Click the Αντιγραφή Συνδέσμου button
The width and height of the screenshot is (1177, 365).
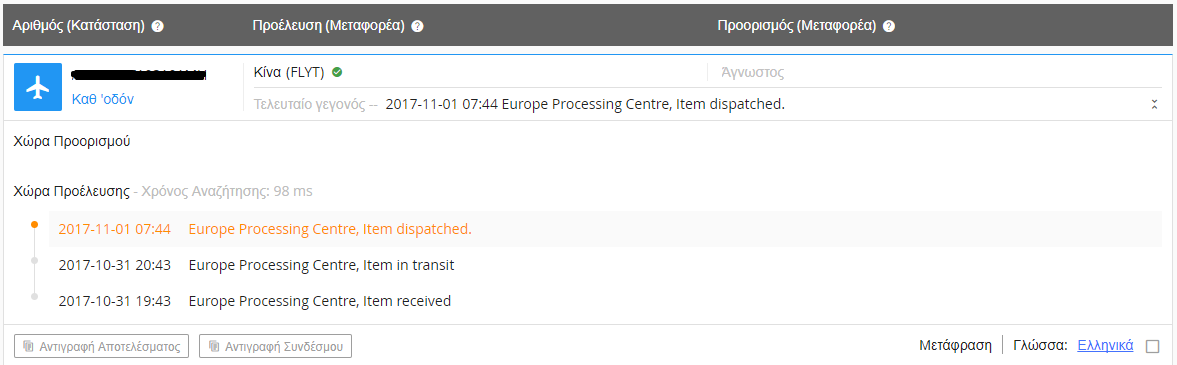(275, 346)
